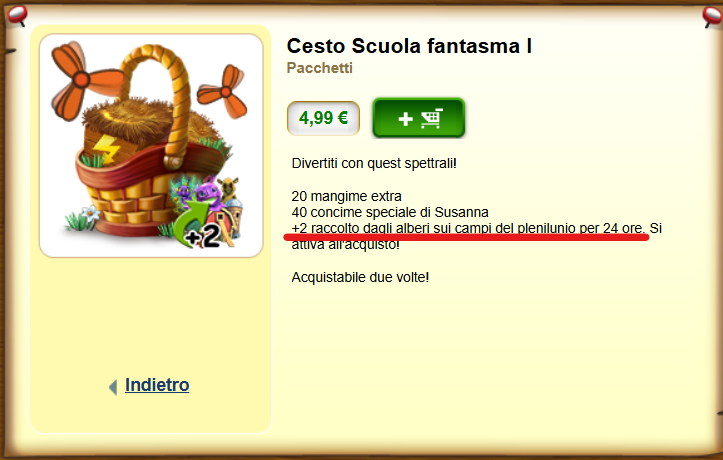The height and width of the screenshot is (460, 723).
Task: Click the 20 mangime extra line
Action: (x=346, y=196)
